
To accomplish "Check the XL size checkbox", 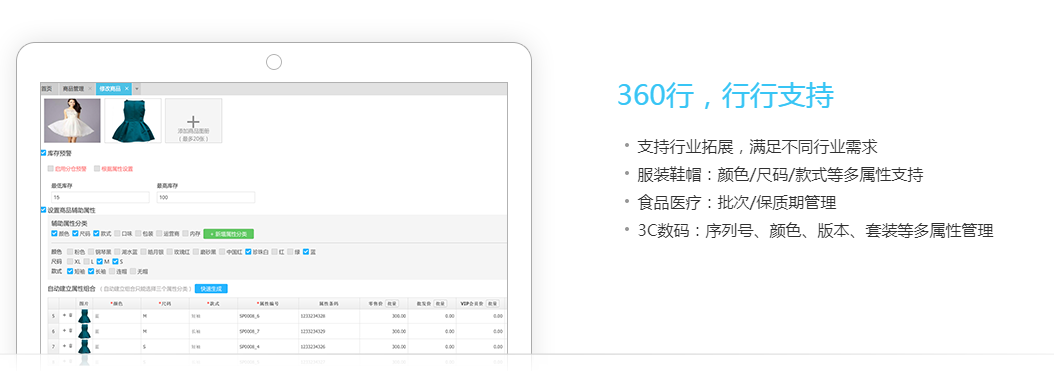I will pos(70,261).
